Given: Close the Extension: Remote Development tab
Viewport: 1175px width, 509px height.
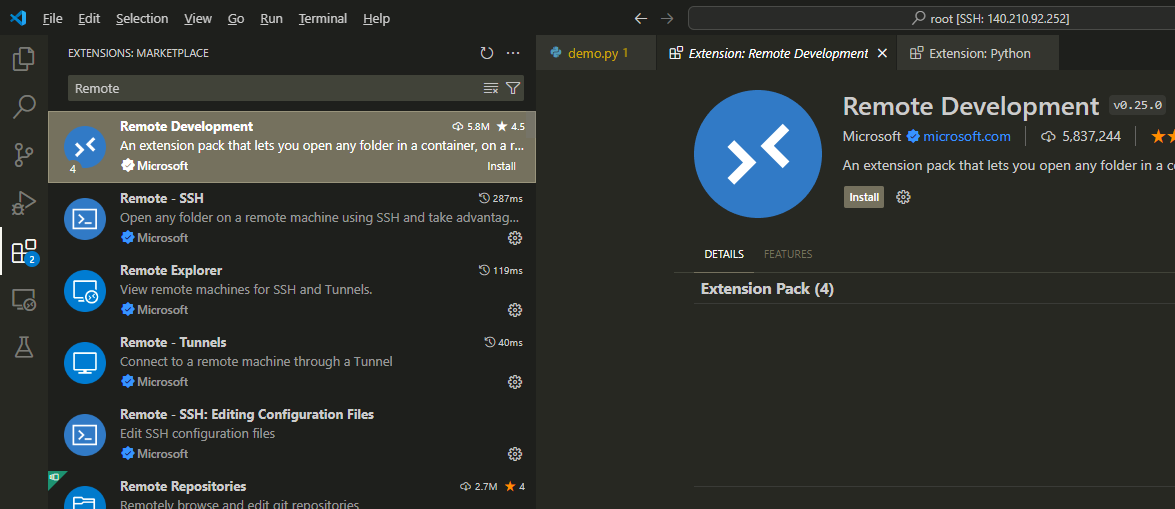Looking at the screenshot, I should pyautogui.click(x=882, y=53).
